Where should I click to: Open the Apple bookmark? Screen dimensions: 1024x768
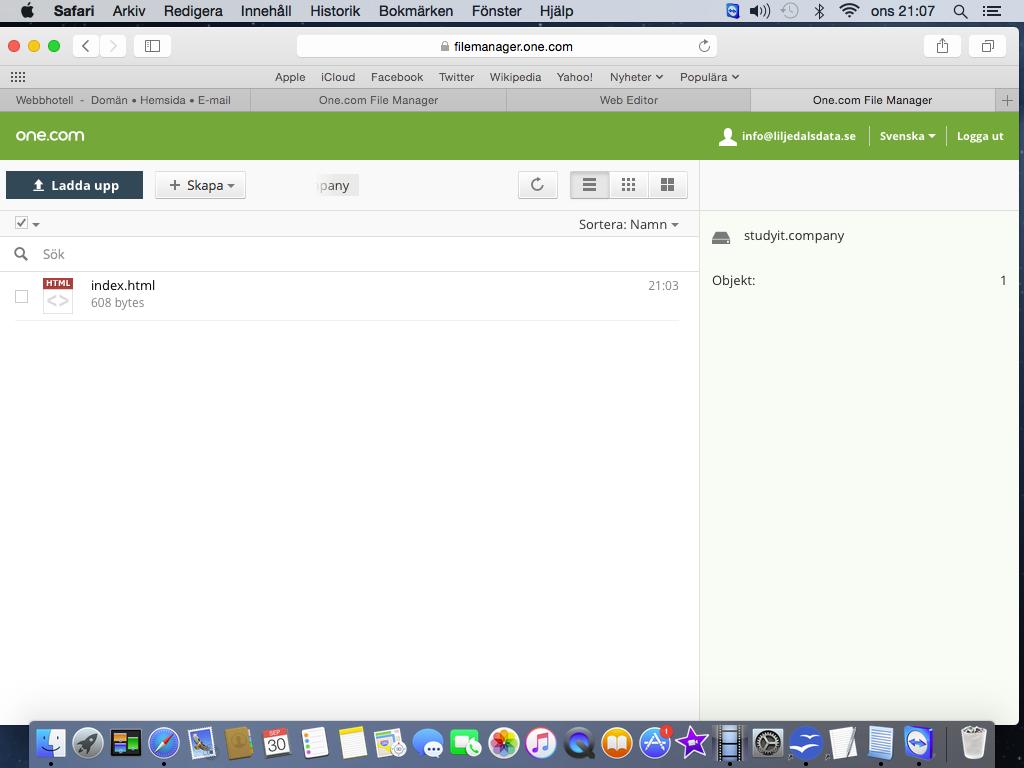[x=290, y=77]
